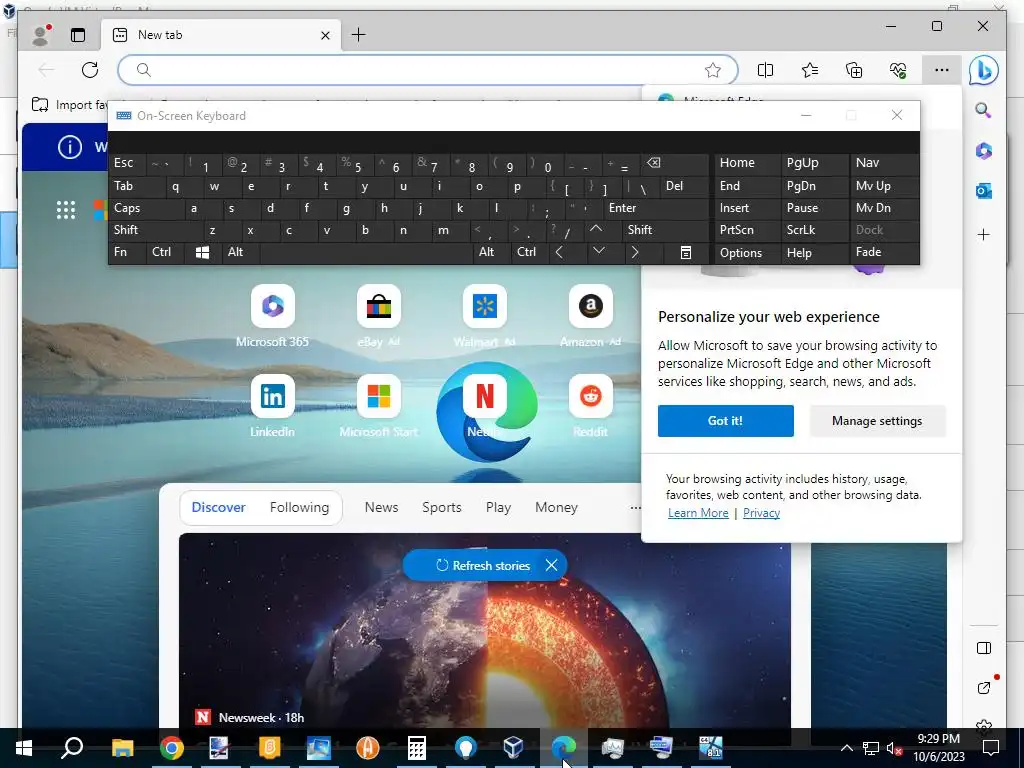Open Microsoft 365 quick link tile
1024x768 pixels.
click(272, 306)
